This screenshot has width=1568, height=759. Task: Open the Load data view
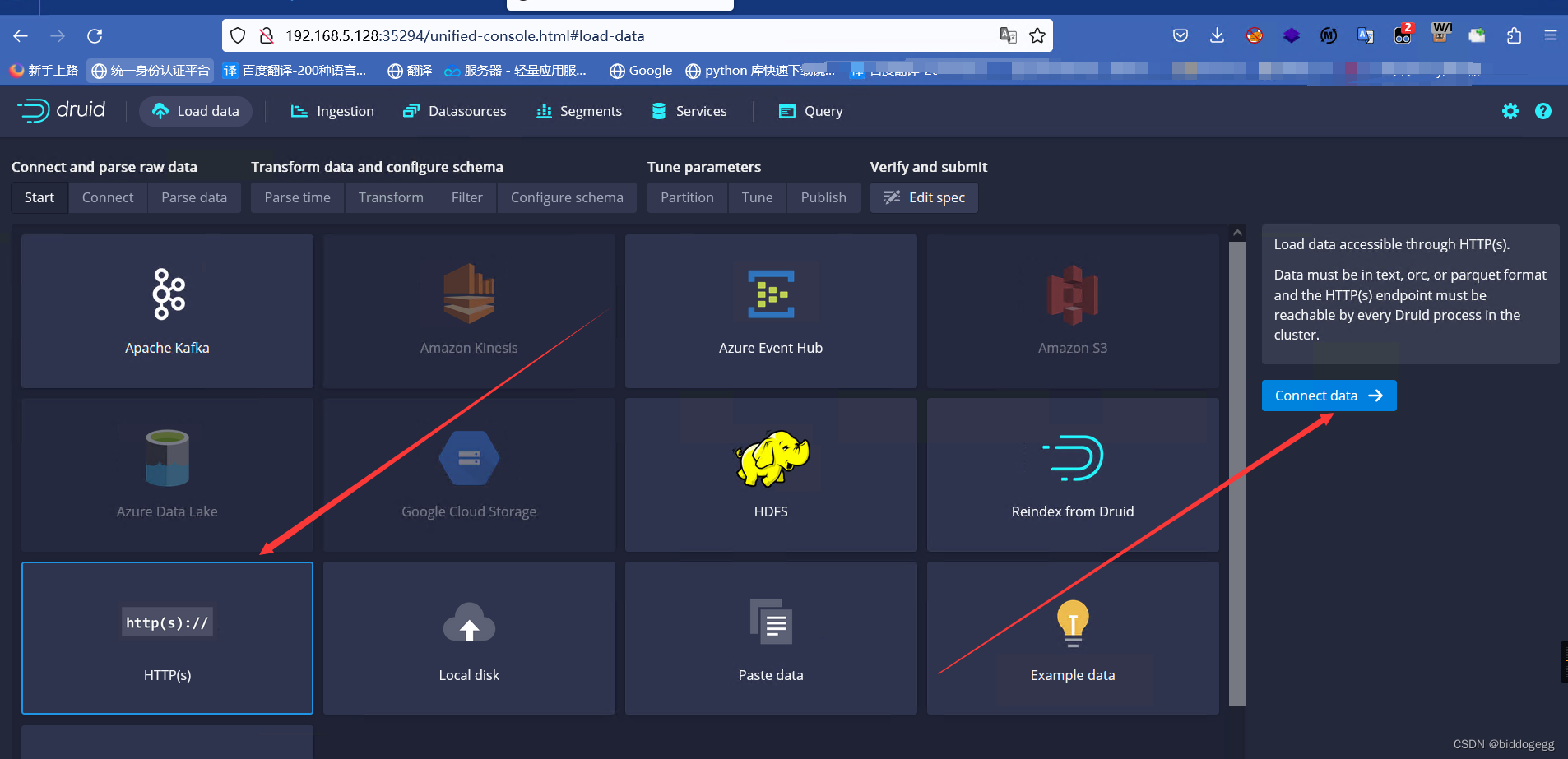196,111
